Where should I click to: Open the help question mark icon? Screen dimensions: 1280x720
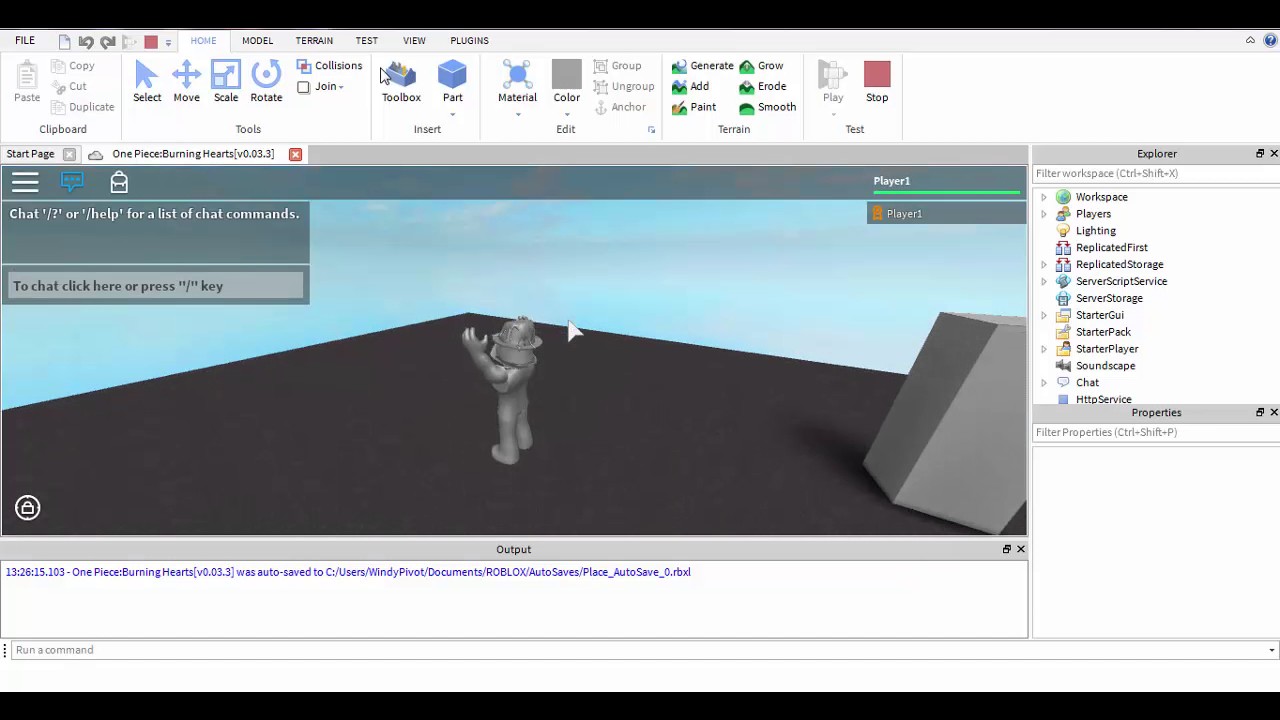click(x=1270, y=41)
